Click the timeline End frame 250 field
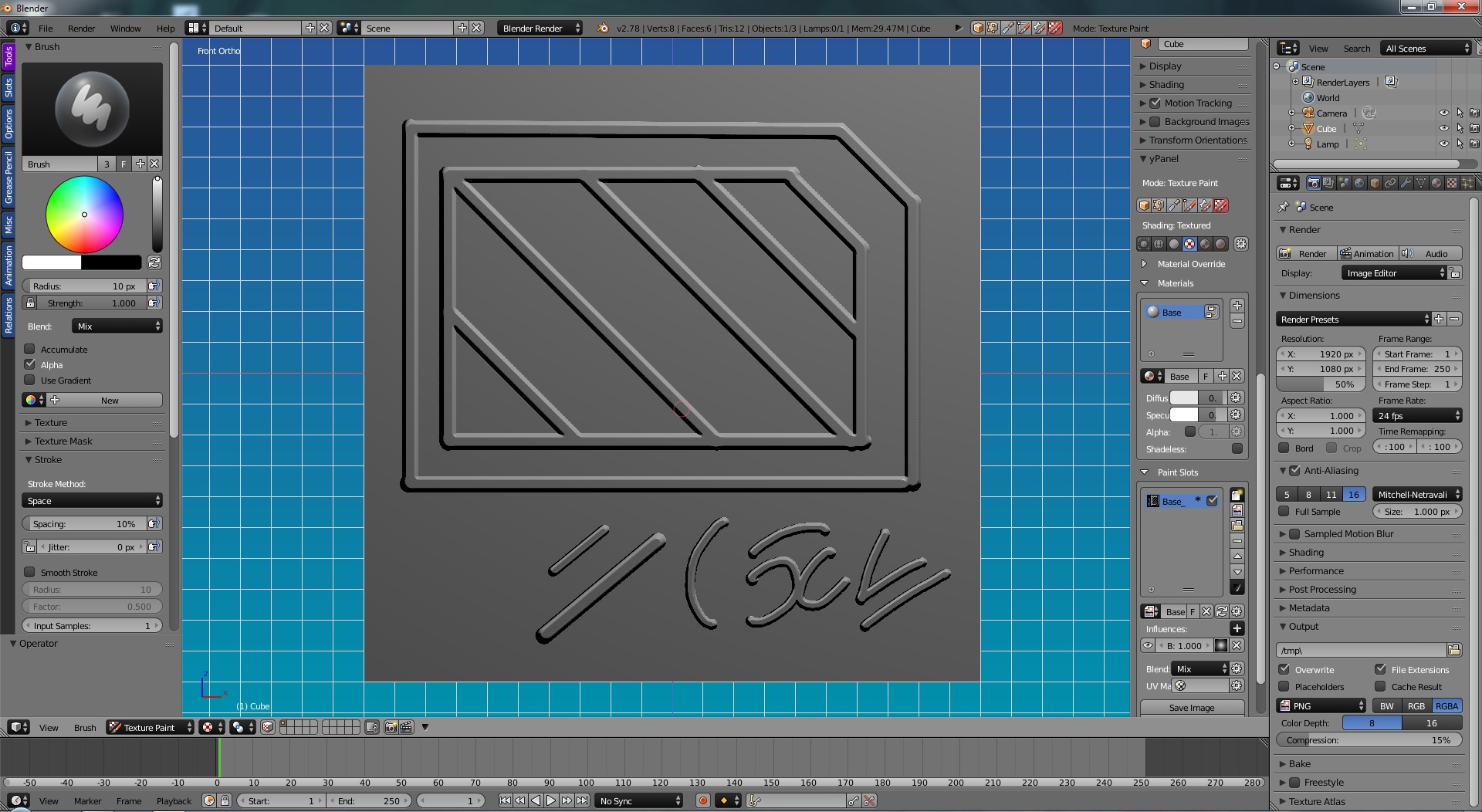Viewport: 1482px width, 812px height. [x=370, y=800]
